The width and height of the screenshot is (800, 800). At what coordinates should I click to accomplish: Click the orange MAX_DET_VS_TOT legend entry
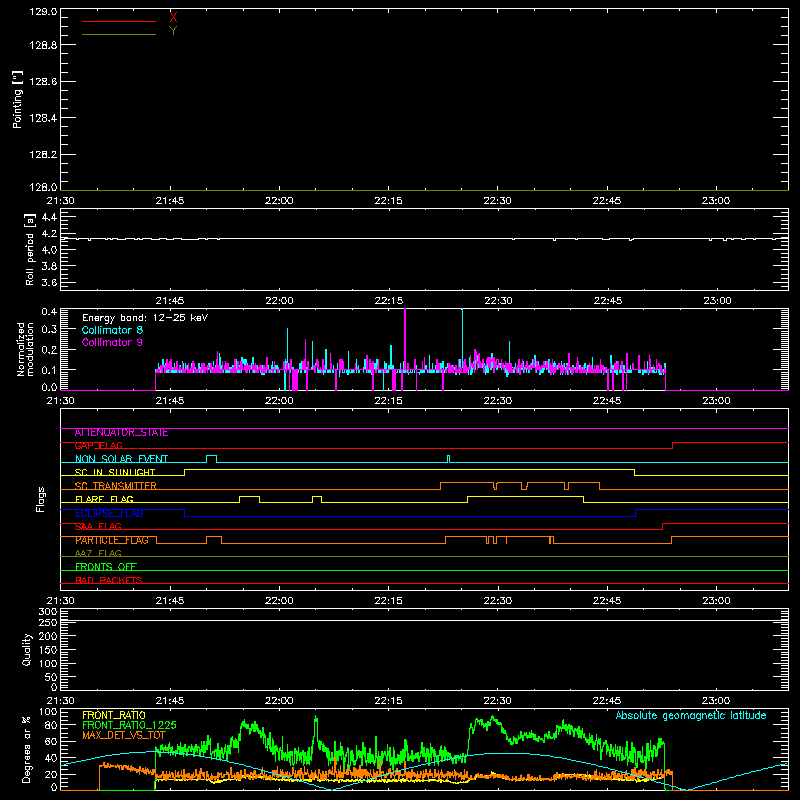[124, 735]
